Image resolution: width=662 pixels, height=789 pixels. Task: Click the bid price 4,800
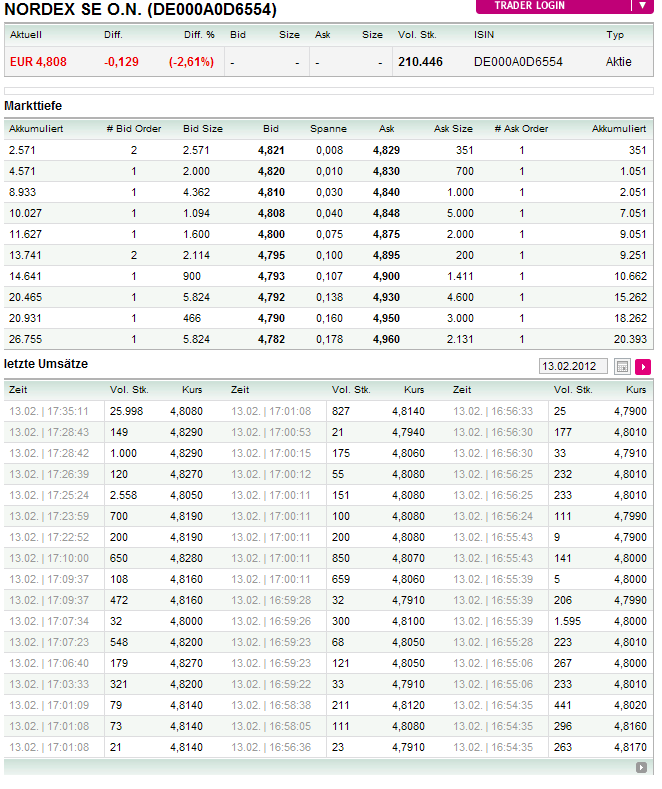click(x=271, y=234)
